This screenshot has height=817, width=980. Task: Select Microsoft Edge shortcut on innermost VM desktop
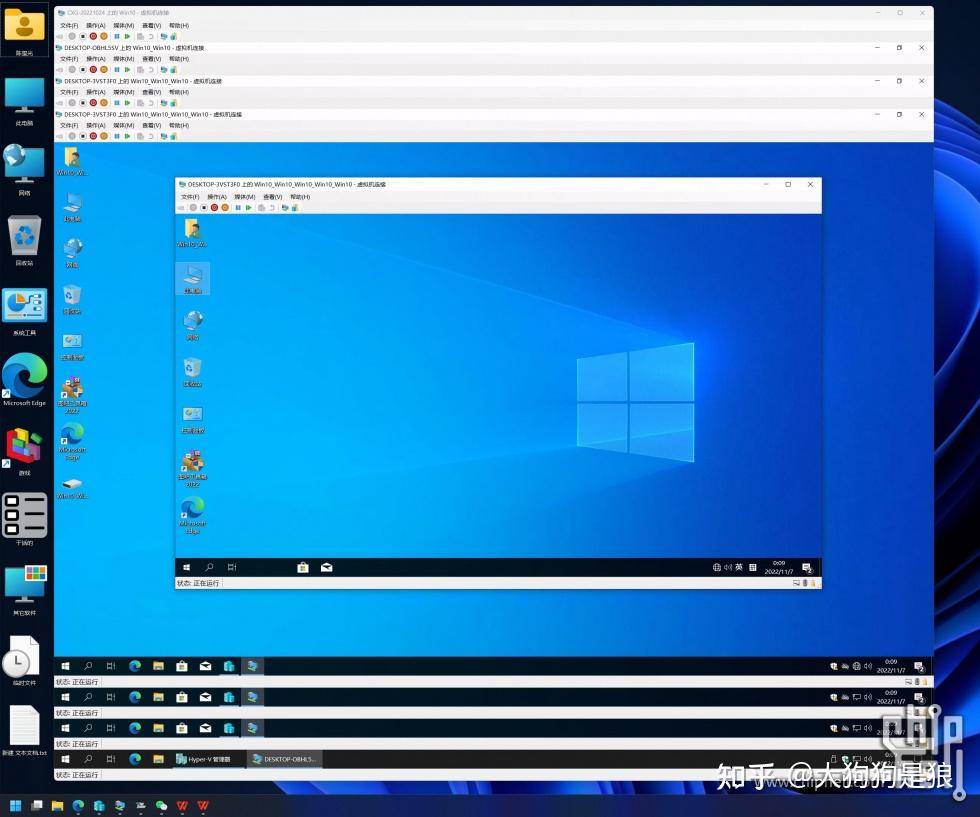192,516
